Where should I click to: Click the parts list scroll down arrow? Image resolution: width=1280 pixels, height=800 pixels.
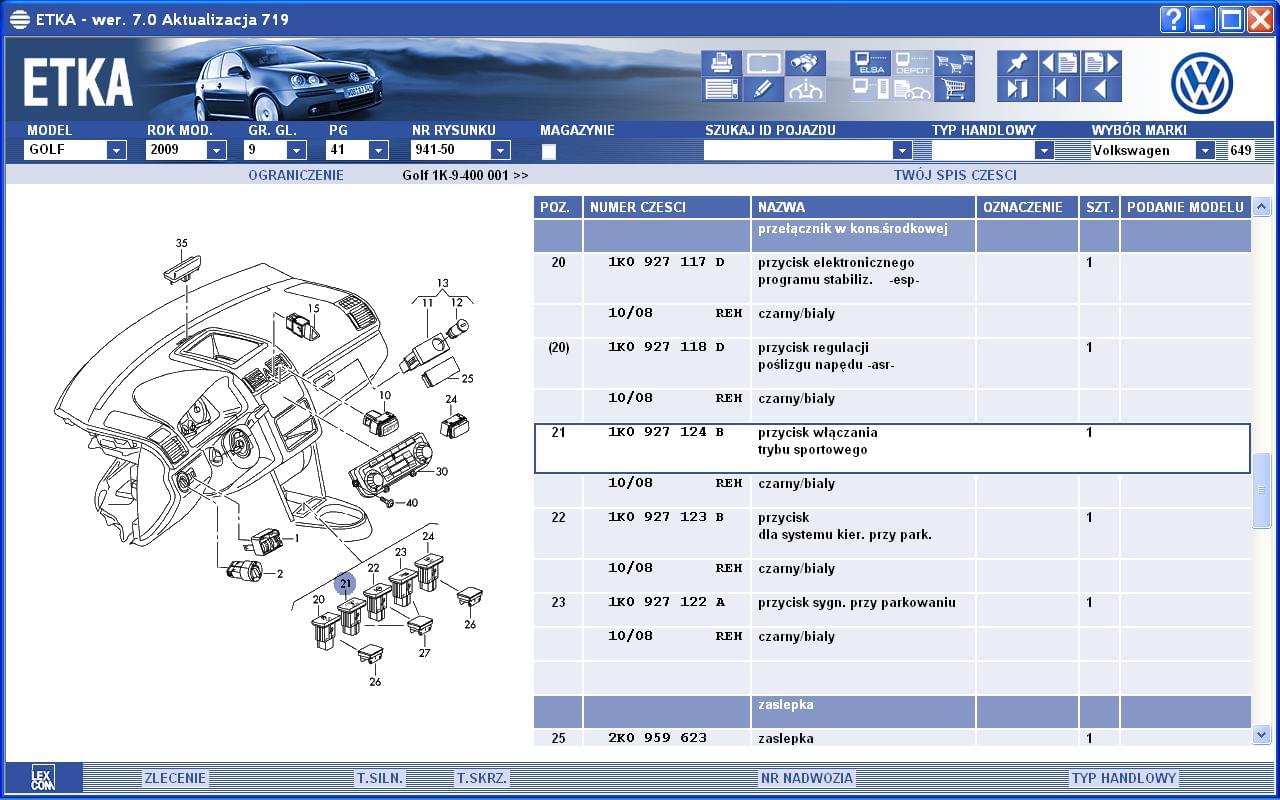pos(1261,735)
